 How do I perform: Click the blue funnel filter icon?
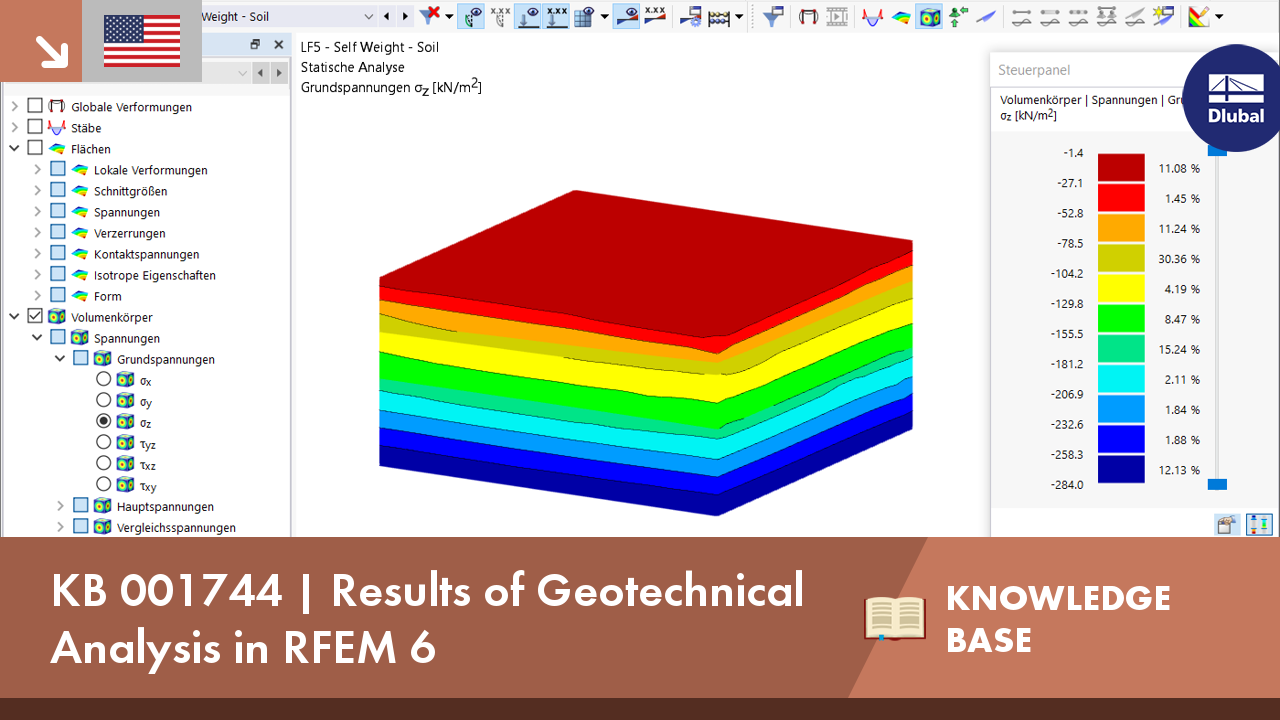tap(773, 16)
